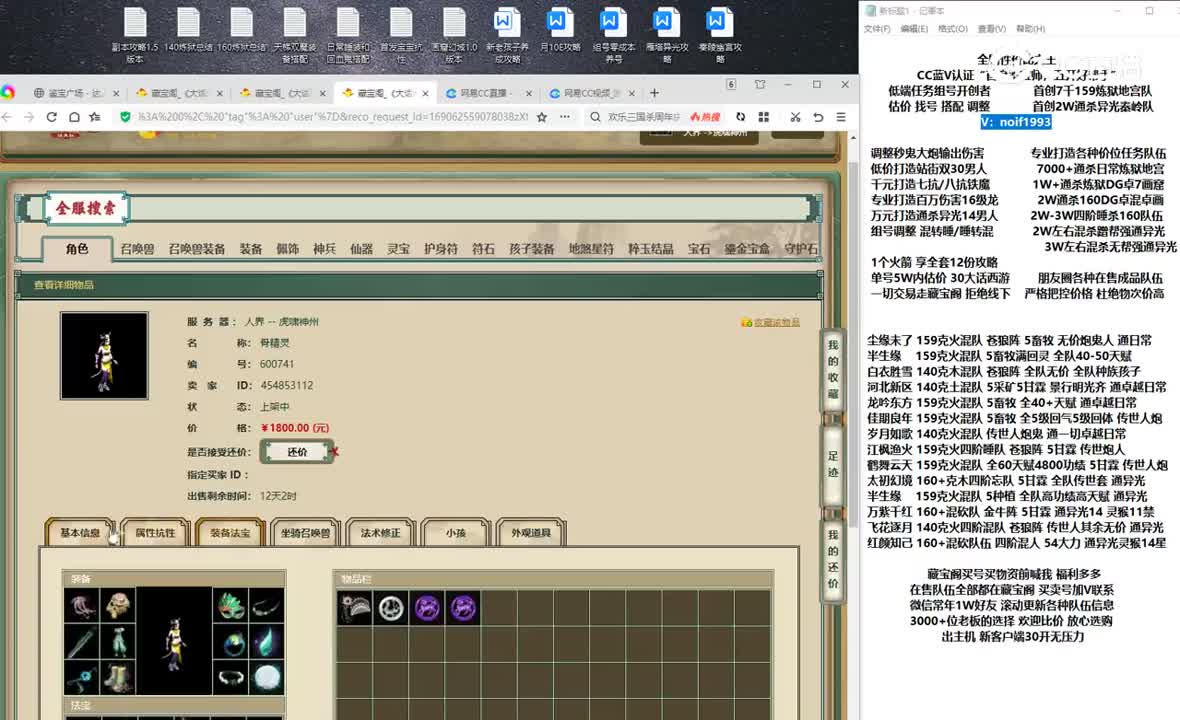Open the 属性抗性 detail tab

155,533
